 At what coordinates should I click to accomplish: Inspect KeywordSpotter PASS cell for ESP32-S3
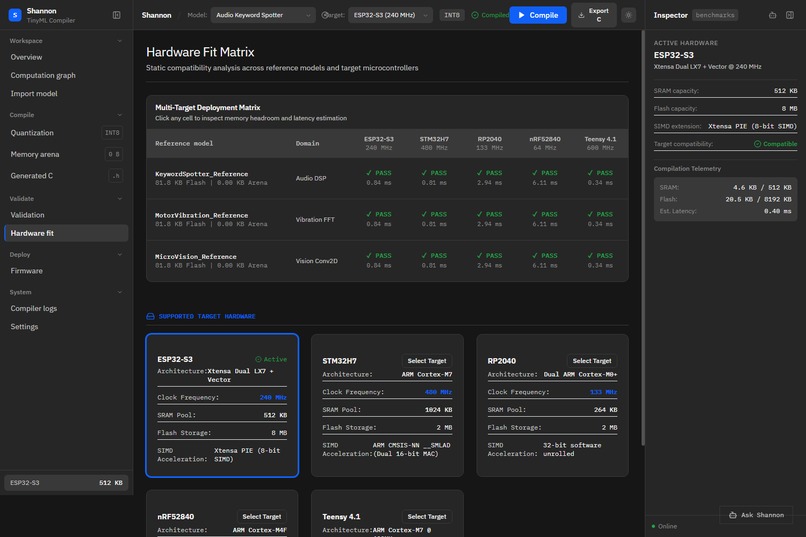(x=379, y=178)
